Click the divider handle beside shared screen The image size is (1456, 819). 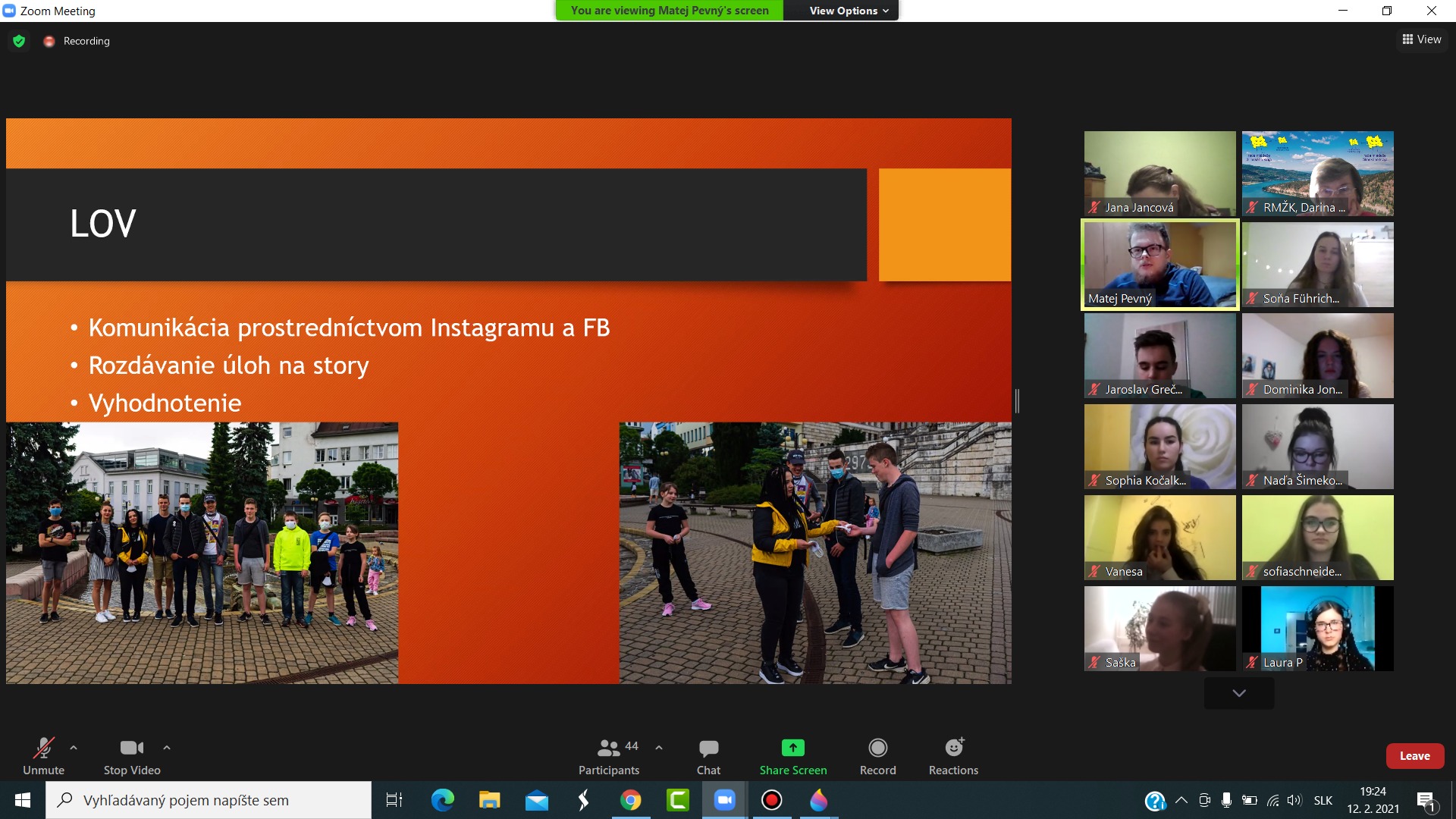[x=1017, y=400]
